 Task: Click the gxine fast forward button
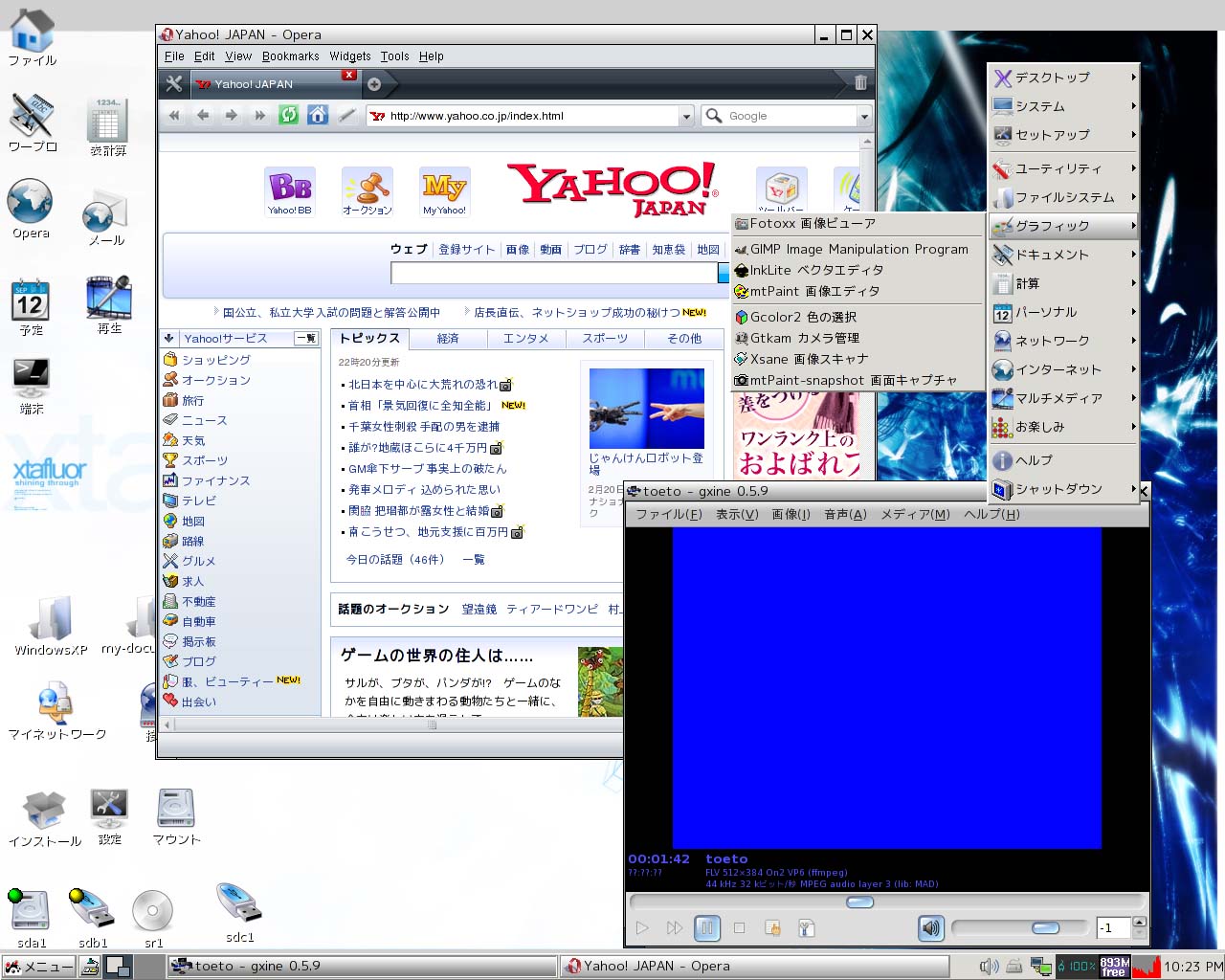coord(675,927)
